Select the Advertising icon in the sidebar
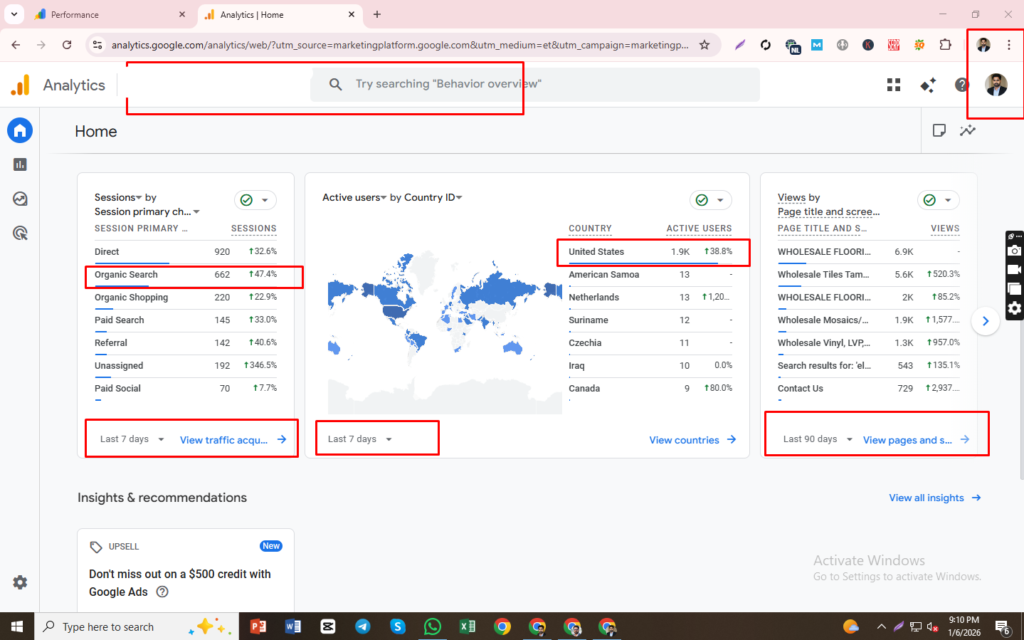 tap(20, 232)
